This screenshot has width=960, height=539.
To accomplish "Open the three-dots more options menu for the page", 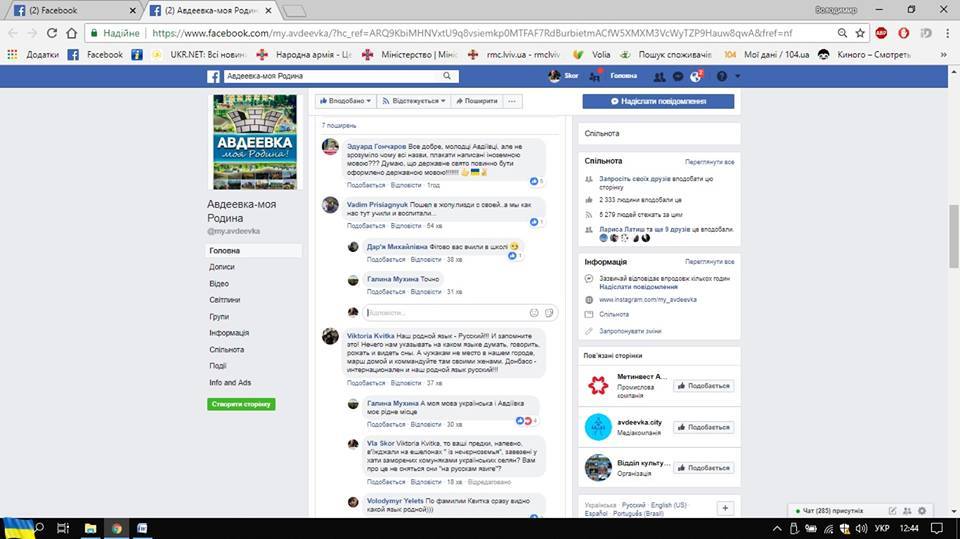I will [512, 101].
